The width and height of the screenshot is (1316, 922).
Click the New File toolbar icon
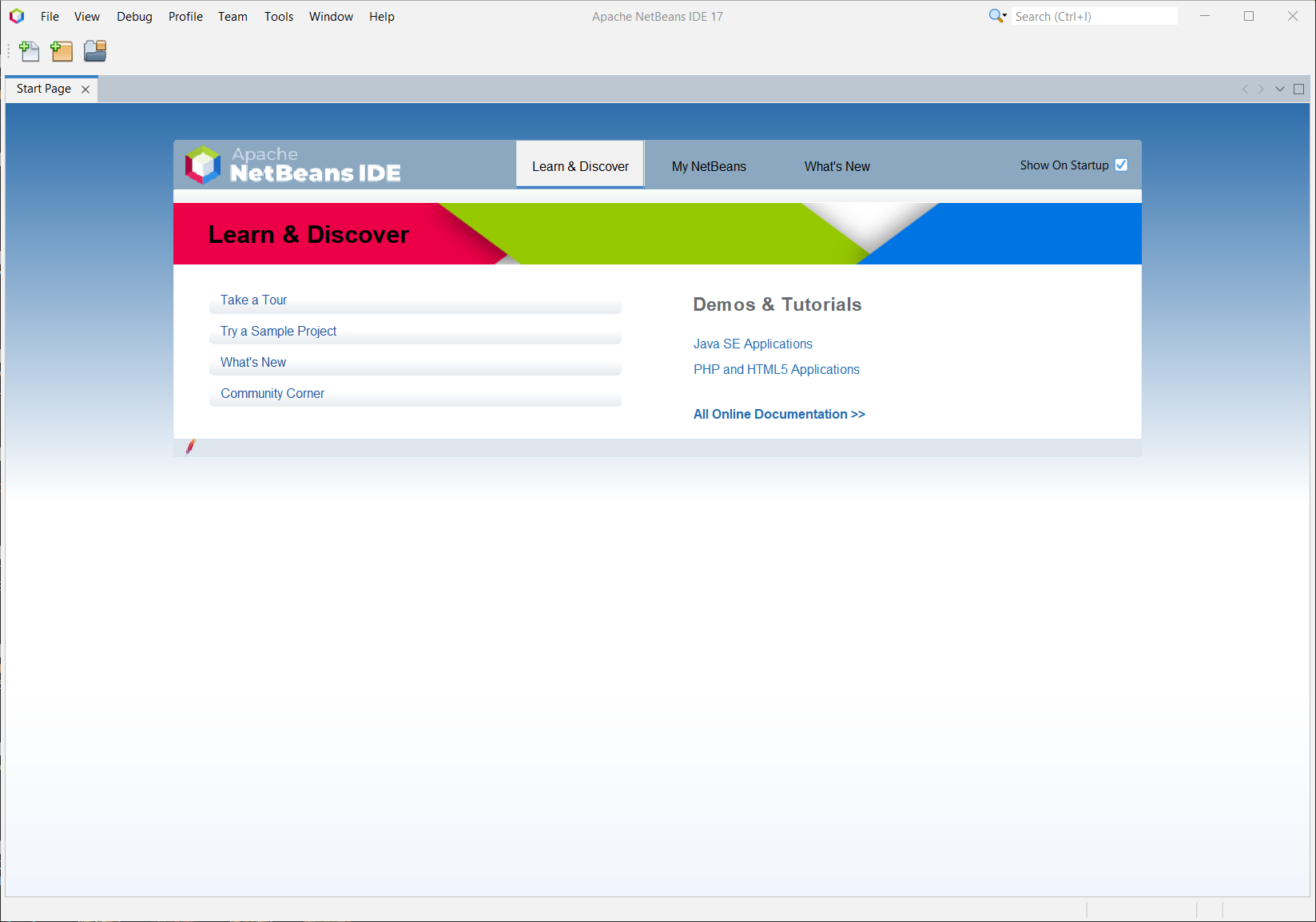(30, 51)
